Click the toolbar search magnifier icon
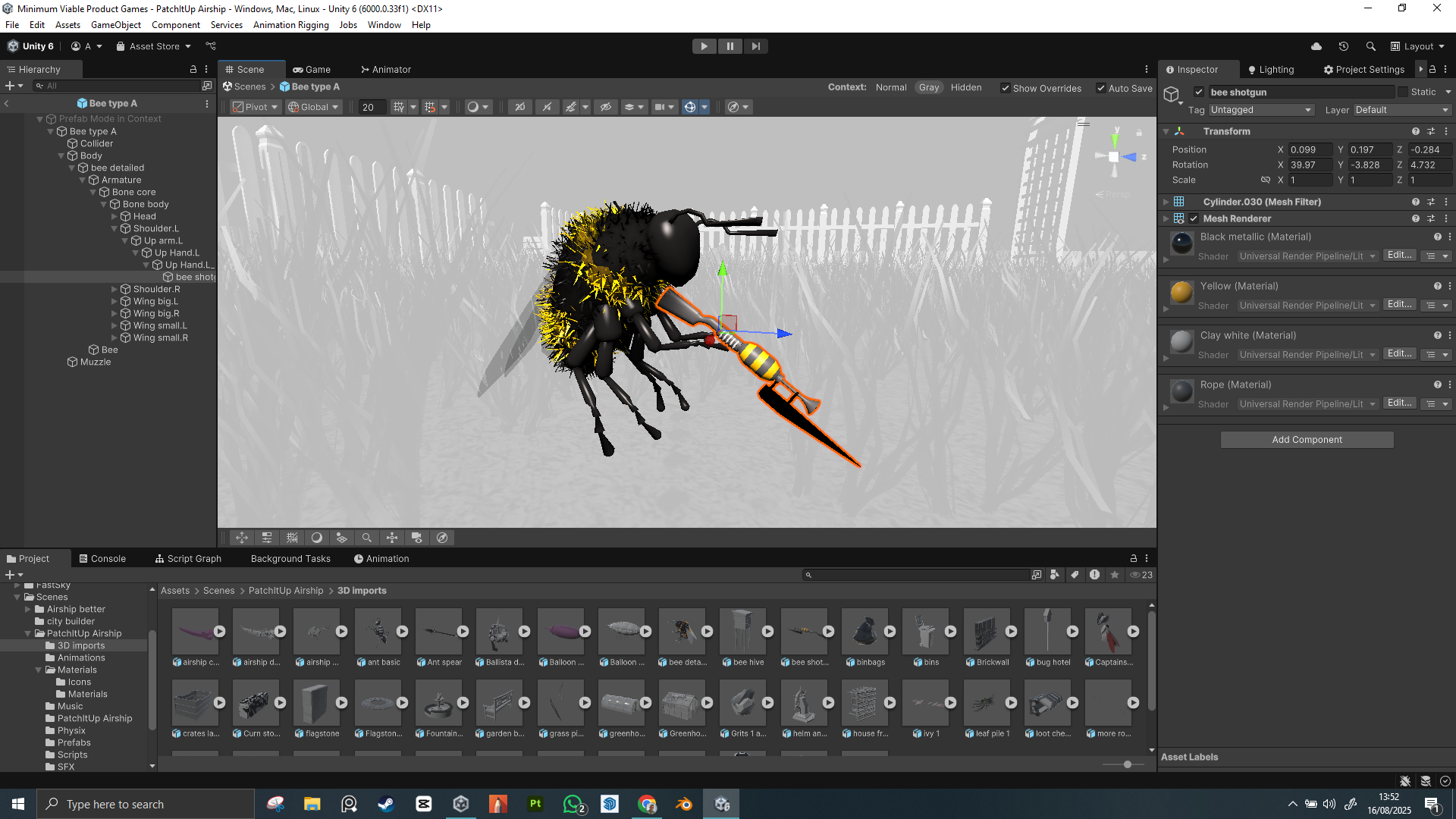The image size is (1456, 819). tap(1370, 46)
